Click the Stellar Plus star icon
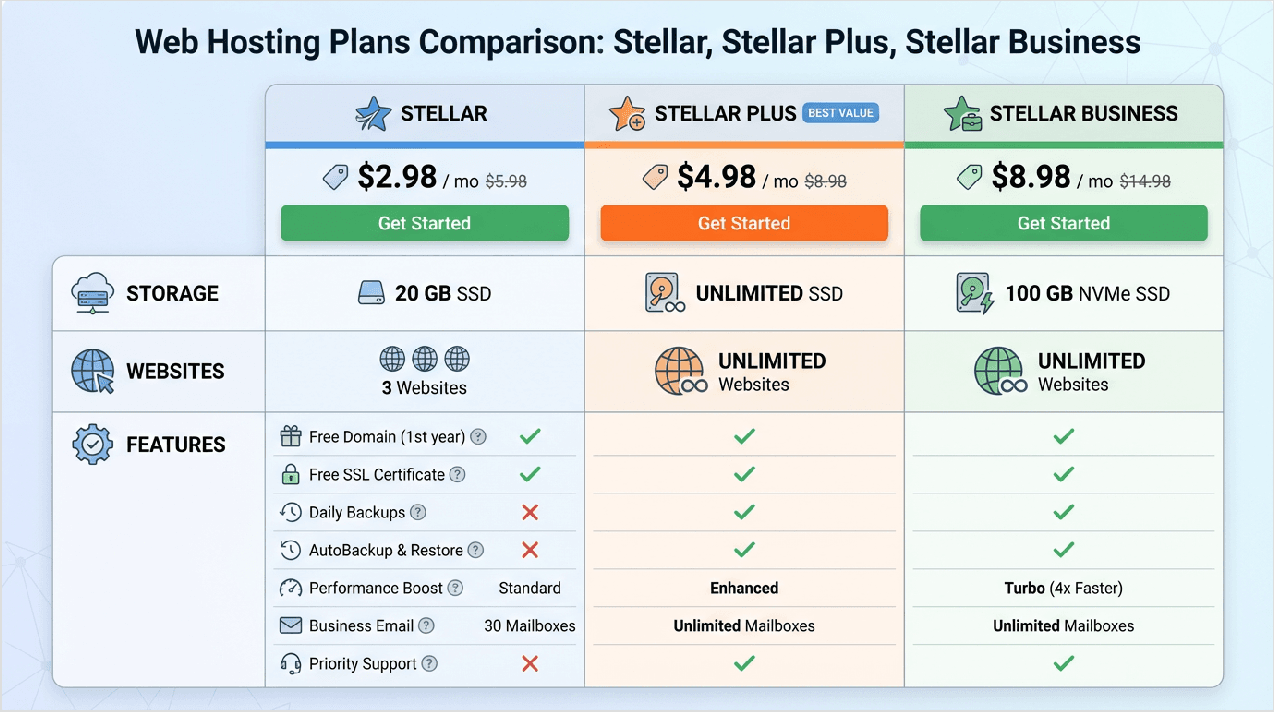Viewport: 1274px width, 712px height. 627,115
